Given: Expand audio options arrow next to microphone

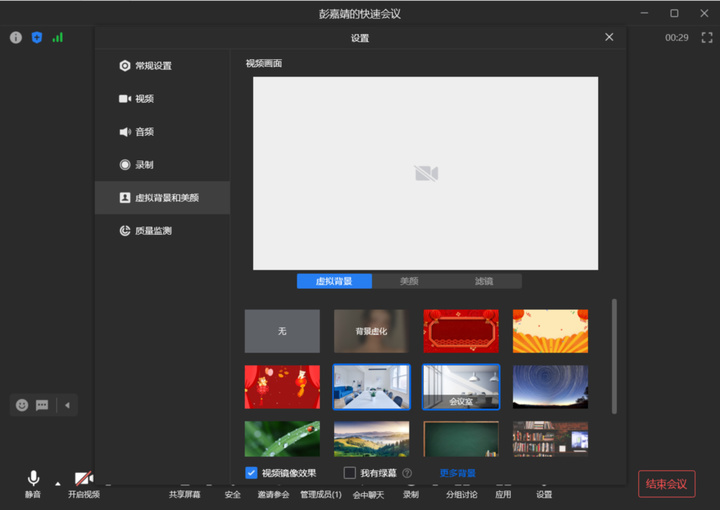Looking at the screenshot, I should click(x=57, y=484).
